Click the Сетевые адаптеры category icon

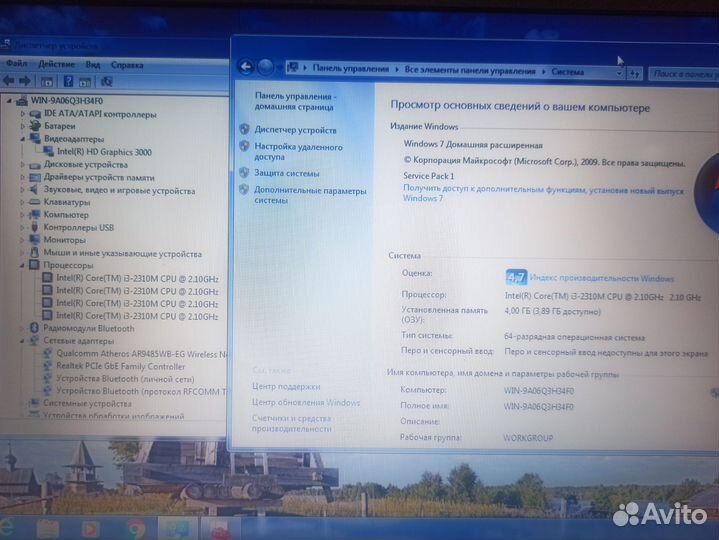tap(34, 341)
